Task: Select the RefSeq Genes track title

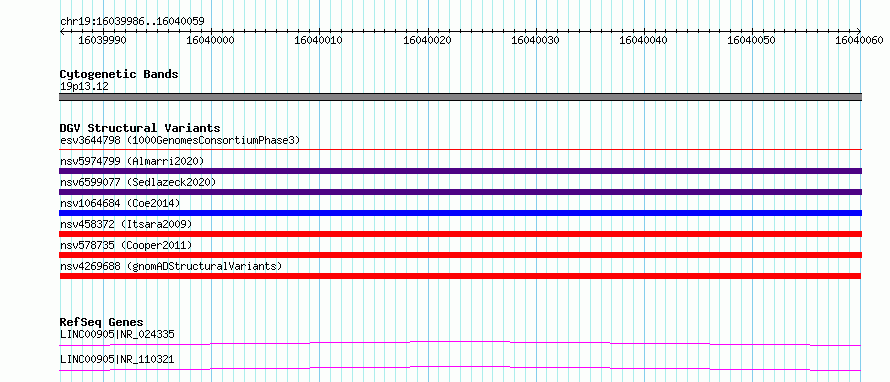Action: pyautogui.click(x=101, y=322)
